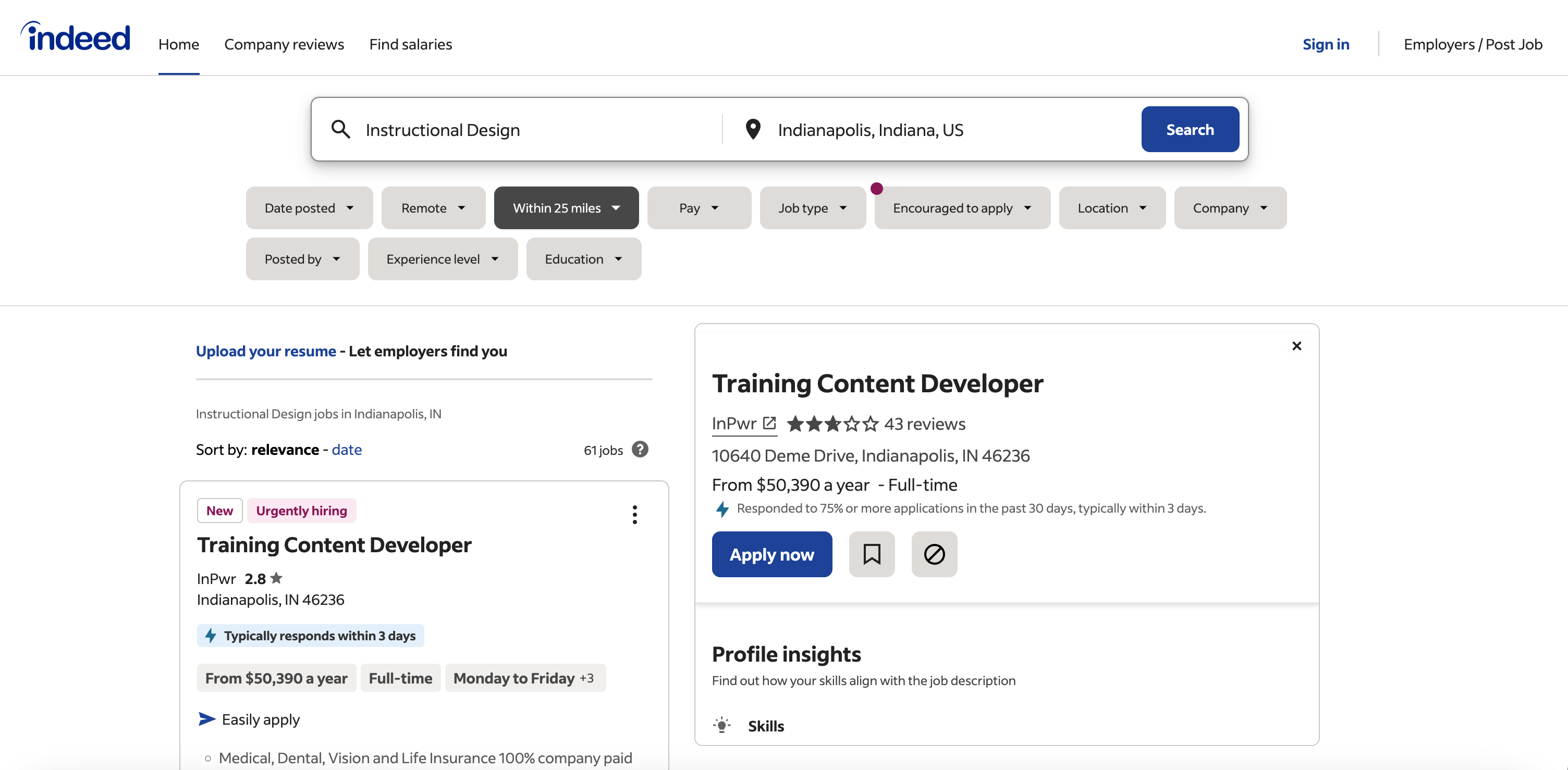Click the 10640 Deme Drive address
The width and height of the screenshot is (1568, 770).
click(x=871, y=455)
